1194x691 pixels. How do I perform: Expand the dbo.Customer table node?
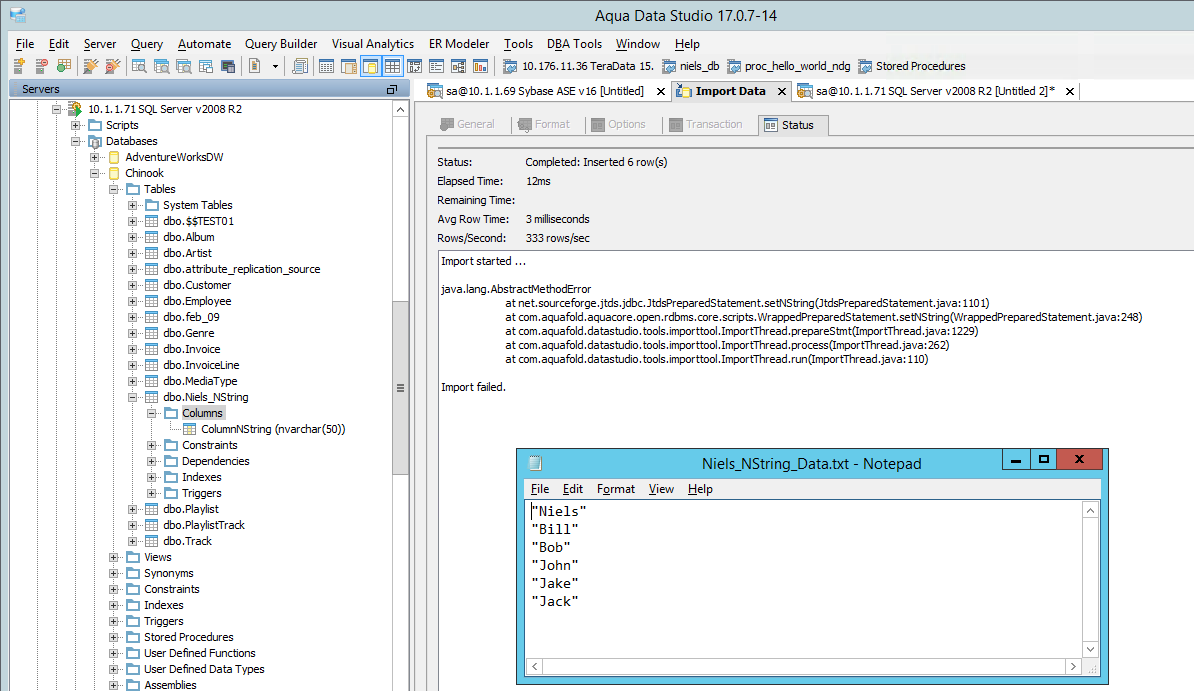[132, 285]
